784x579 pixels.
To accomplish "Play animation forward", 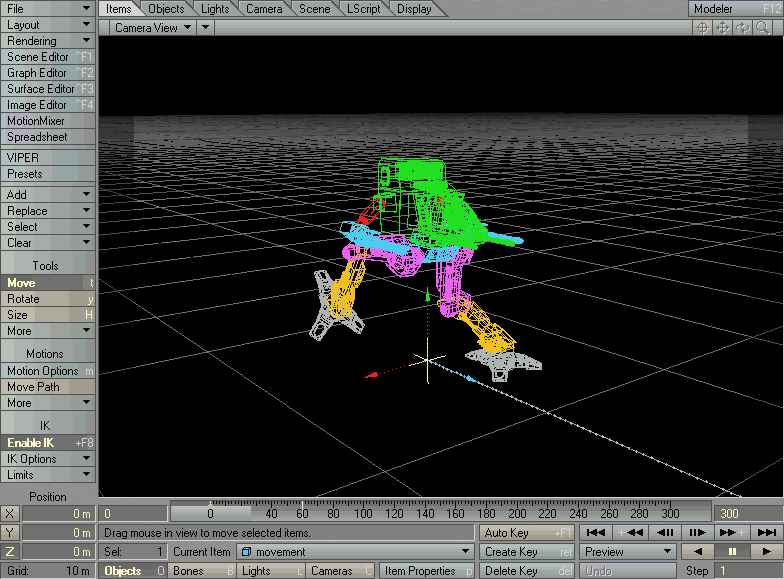I will pyautogui.click(x=766, y=552).
